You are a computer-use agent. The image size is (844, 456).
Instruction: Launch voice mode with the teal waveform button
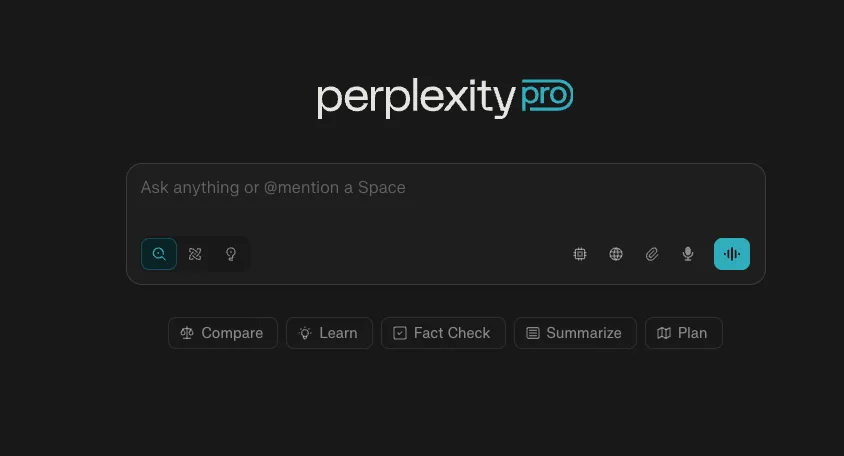732,254
